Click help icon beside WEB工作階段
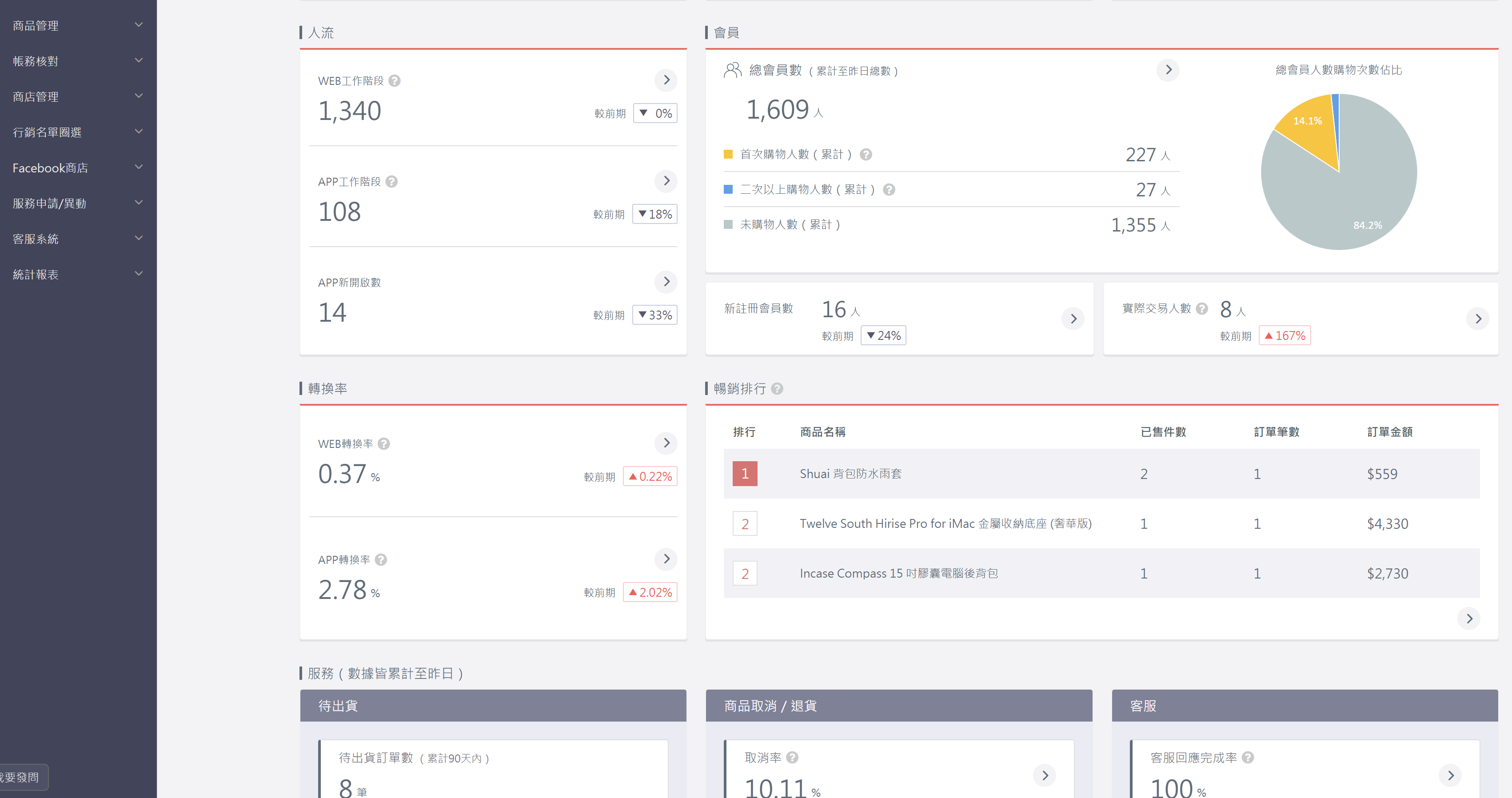 (x=395, y=81)
